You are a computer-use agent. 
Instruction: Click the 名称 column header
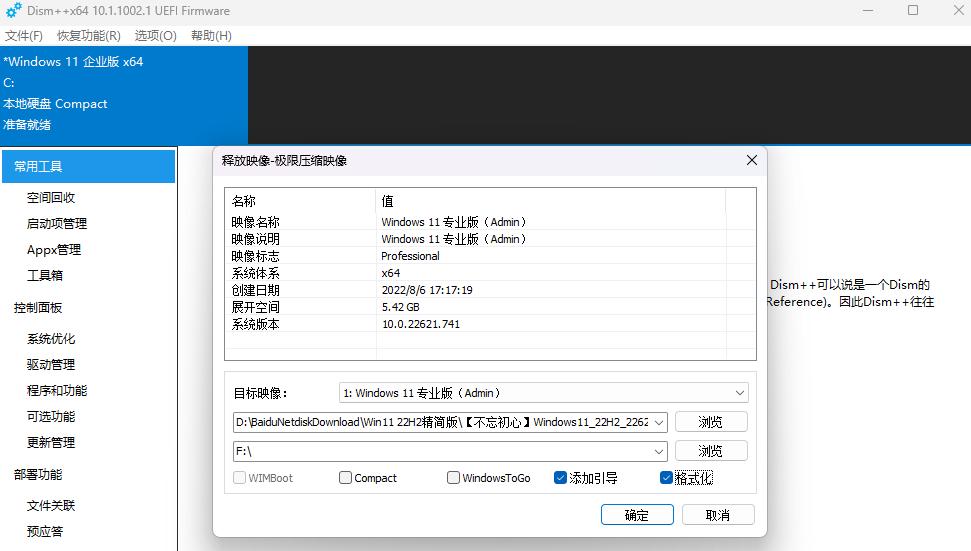[300, 201]
